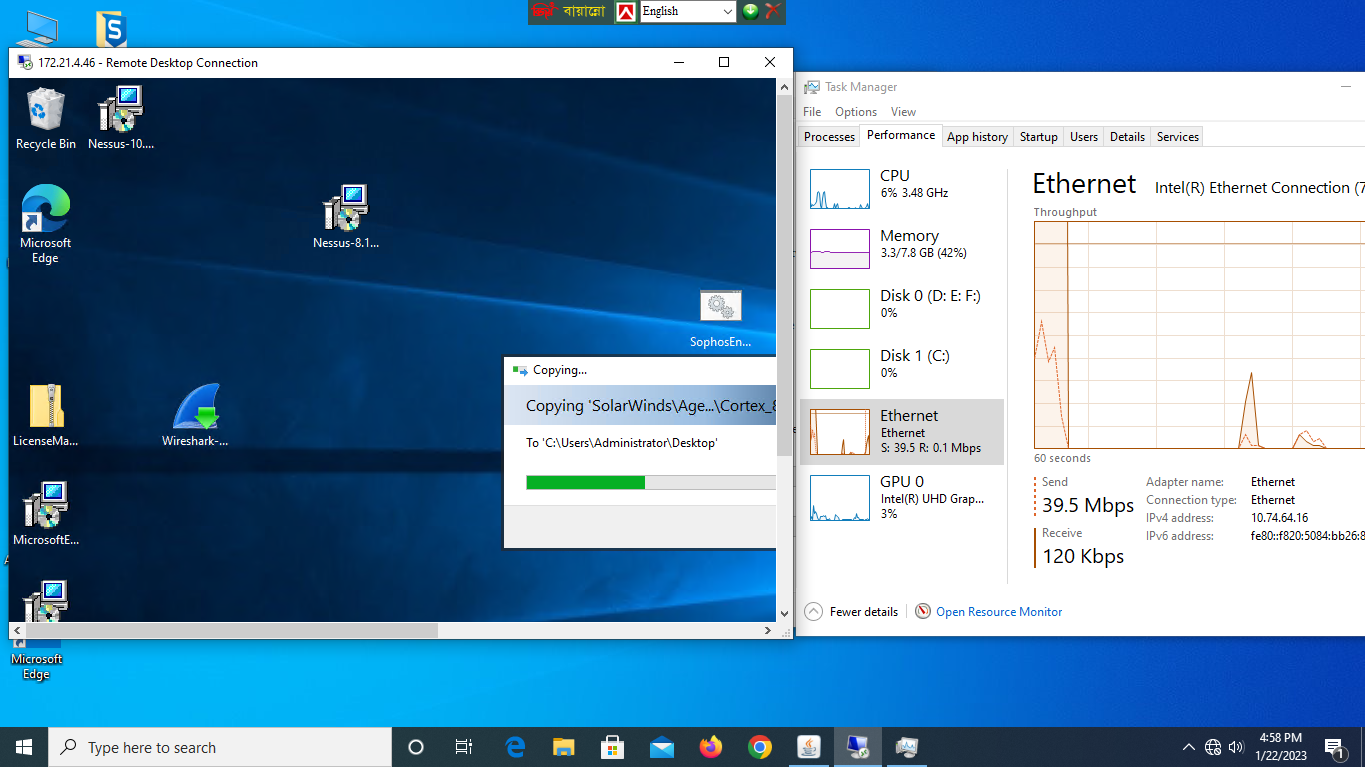Select the MicrosoftE... installer icon
The width and height of the screenshot is (1365, 767).
point(45,514)
